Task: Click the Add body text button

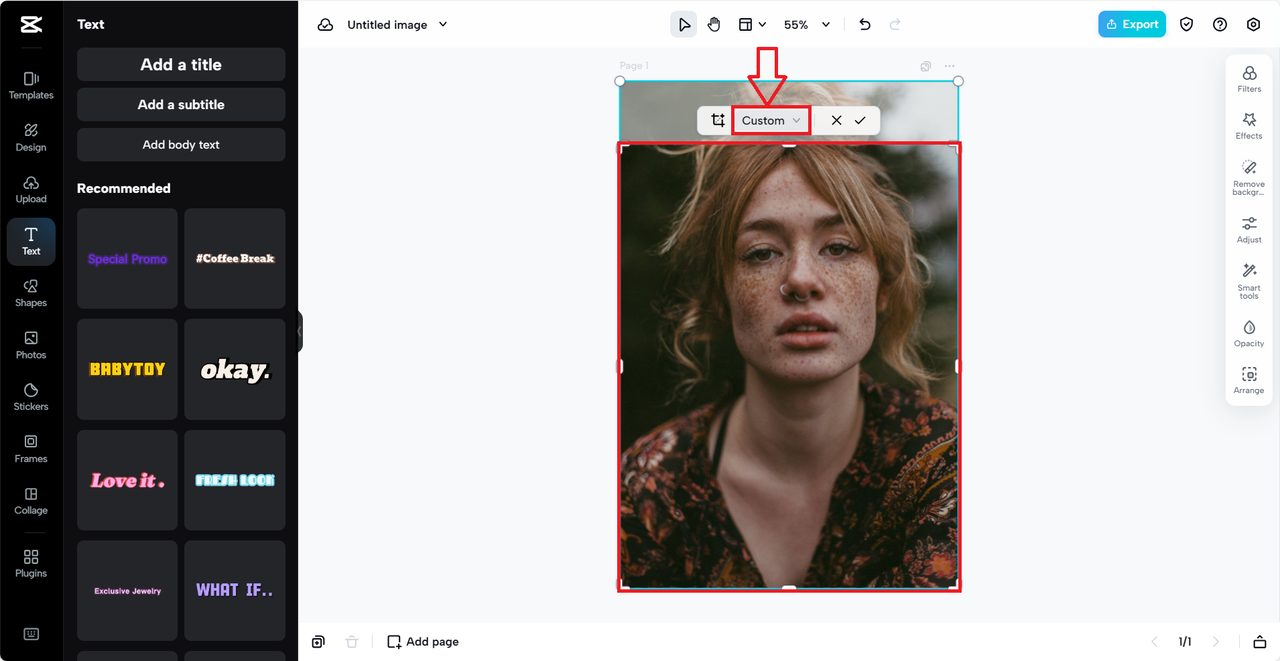Action: [x=181, y=144]
